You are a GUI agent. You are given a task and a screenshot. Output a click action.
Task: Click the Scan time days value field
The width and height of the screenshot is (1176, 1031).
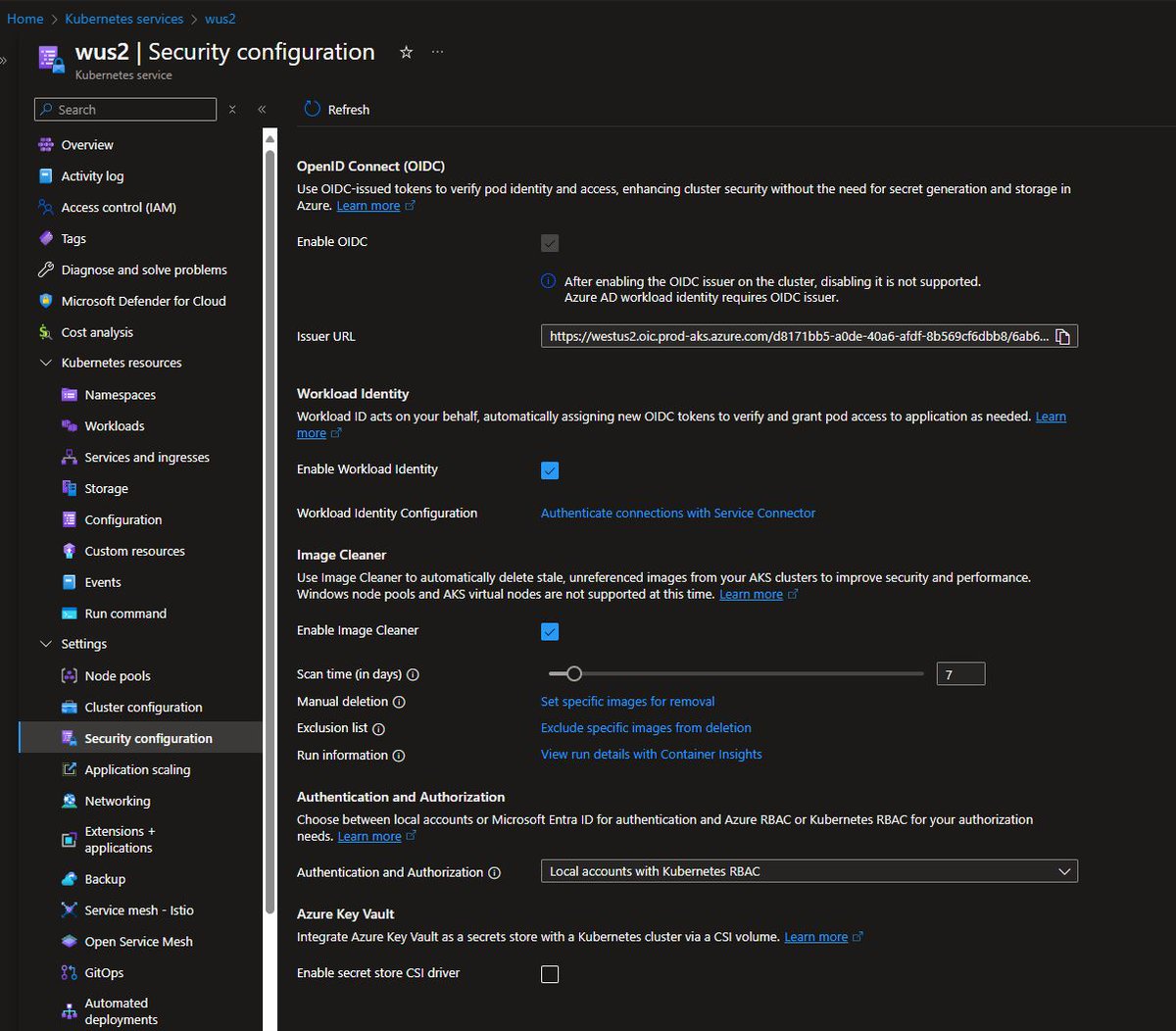[960, 674]
